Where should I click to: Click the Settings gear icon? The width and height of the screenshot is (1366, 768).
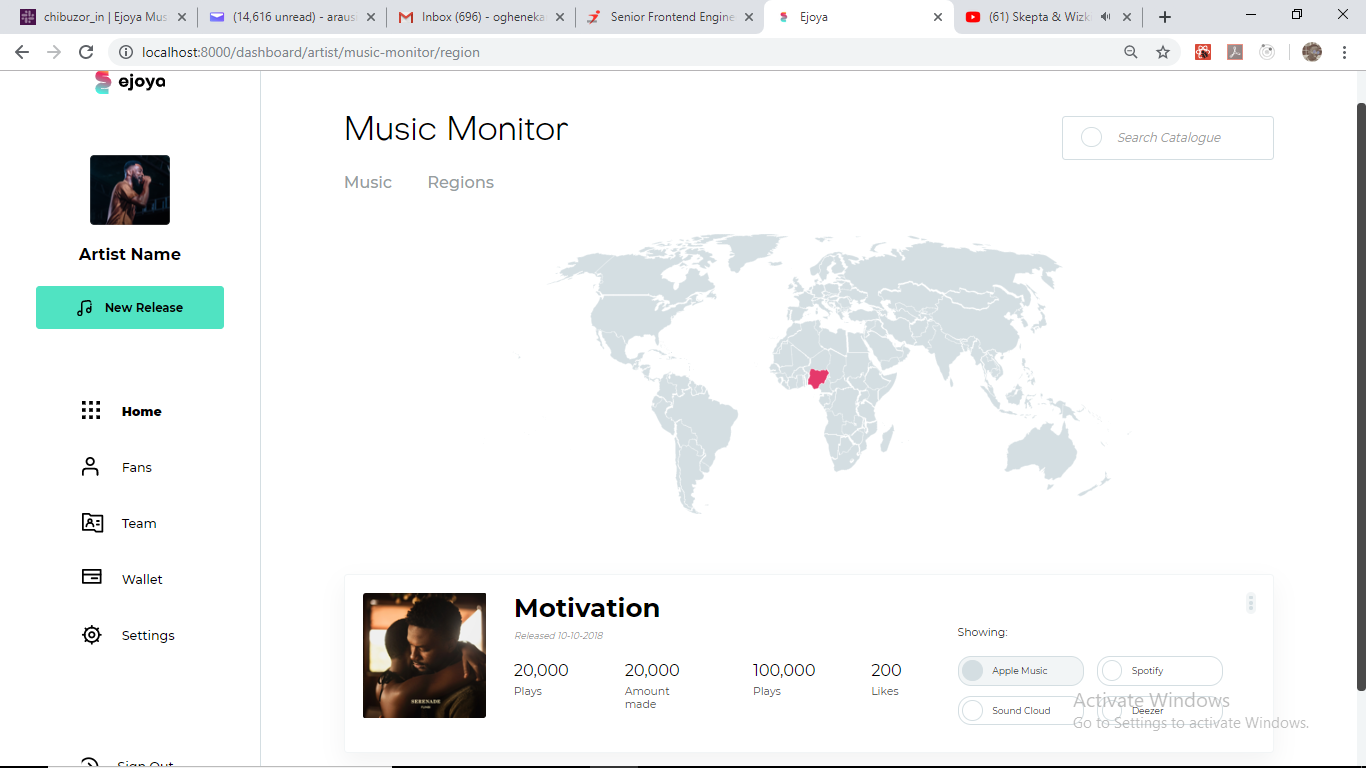point(92,635)
